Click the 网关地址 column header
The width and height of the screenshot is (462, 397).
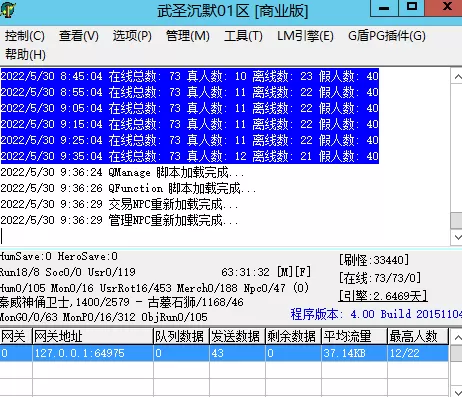93,336
